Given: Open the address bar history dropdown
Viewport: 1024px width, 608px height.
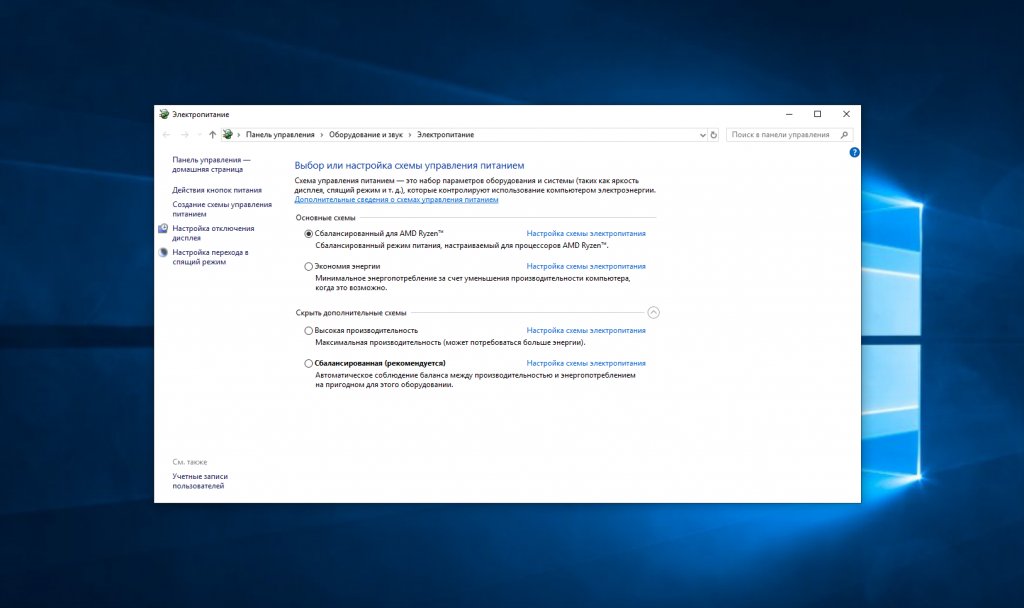Looking at the screenshot, I should point(702,135).
